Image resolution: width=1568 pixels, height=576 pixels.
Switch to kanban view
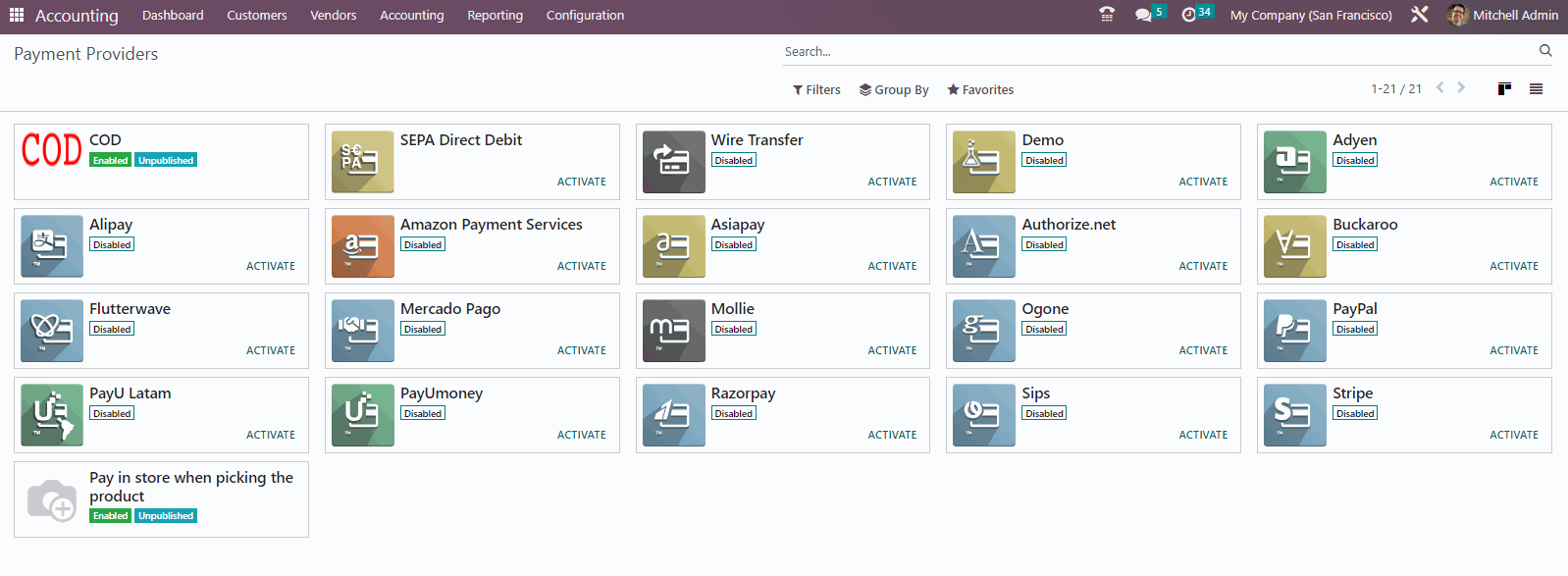tap(1504, 89)
